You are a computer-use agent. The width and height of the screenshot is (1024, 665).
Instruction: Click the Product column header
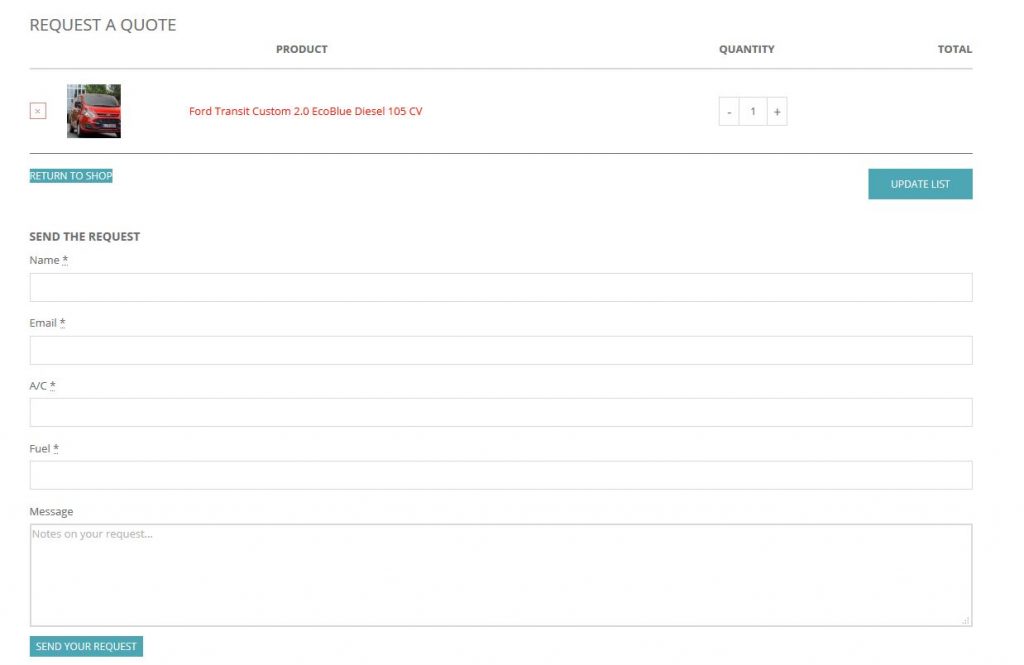click(302, 49)
